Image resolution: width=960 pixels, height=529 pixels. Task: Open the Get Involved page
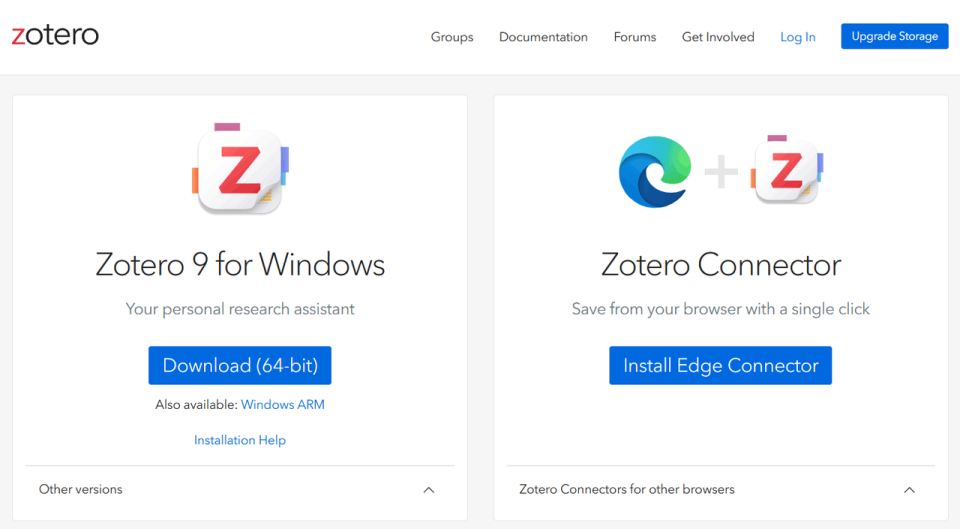tap(718, 37)
